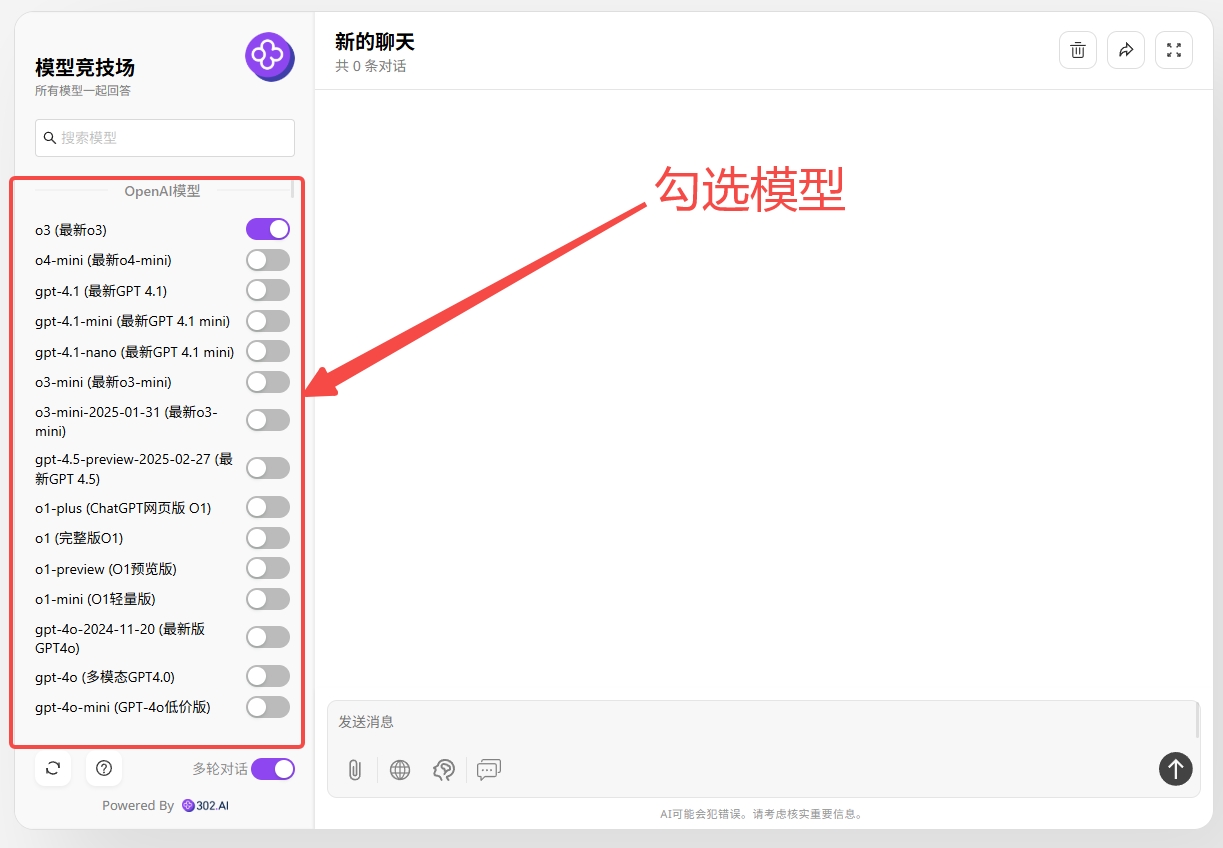Click the gpt-4o (多模态GPT4.0) label
The image size is (1223, 848).
pyautogui.click(x=105, y=677)
